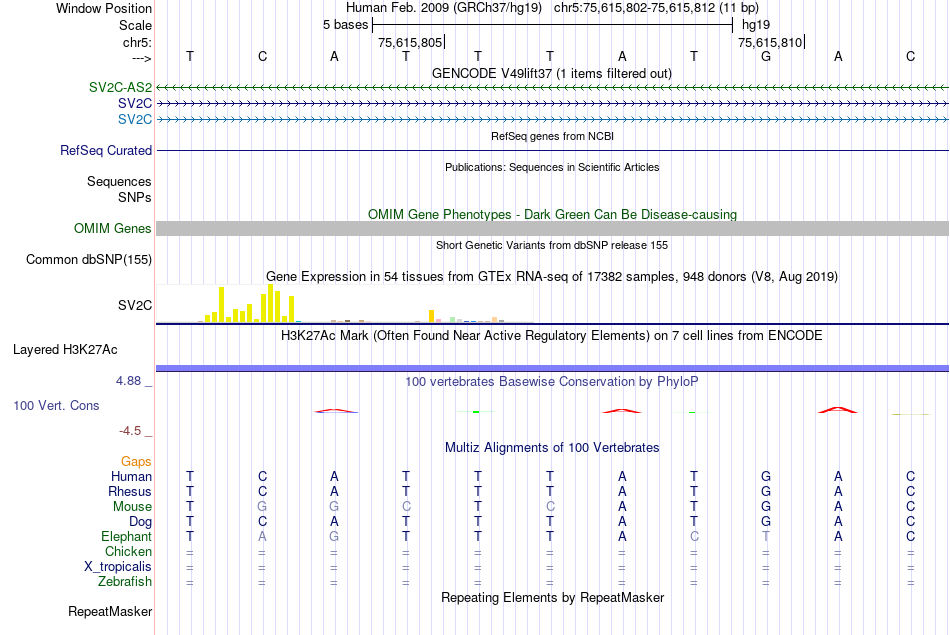Open Short Genetic Variants from dbSNP title
This screenshot has height=635, width=950.
[552, 245]
